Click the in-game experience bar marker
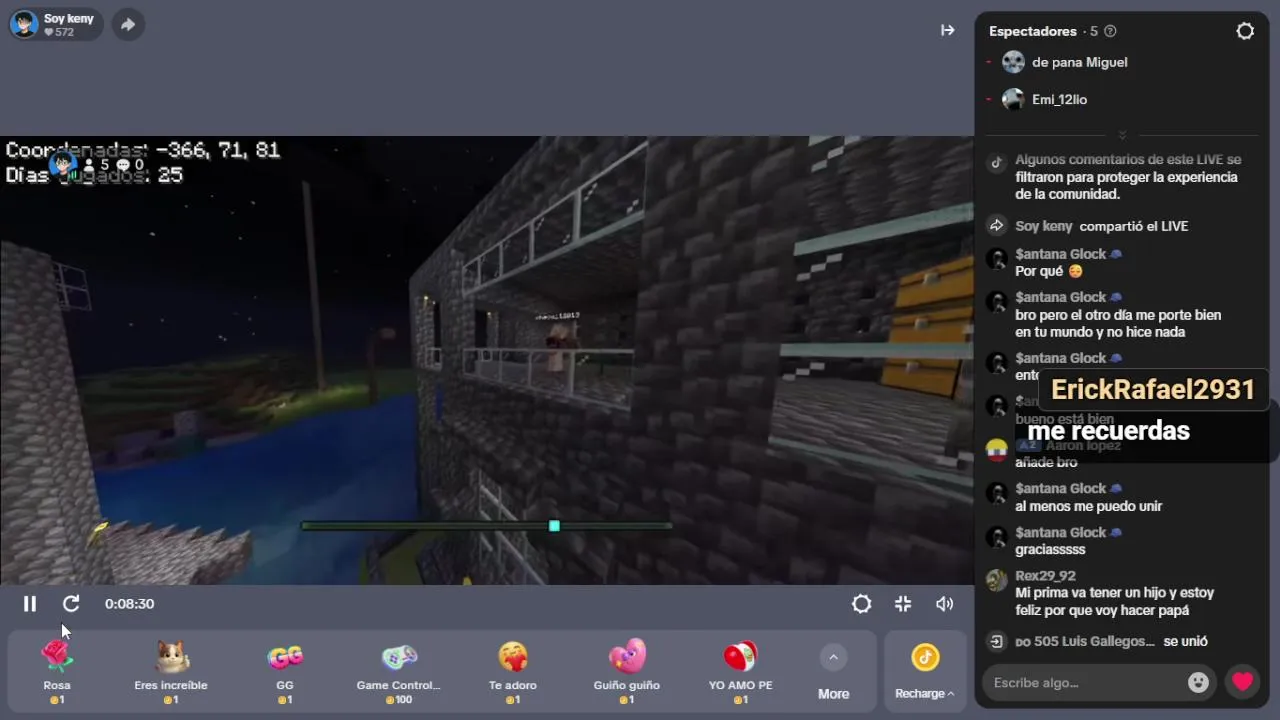The image size is (1280, 720). click(554, 526)
